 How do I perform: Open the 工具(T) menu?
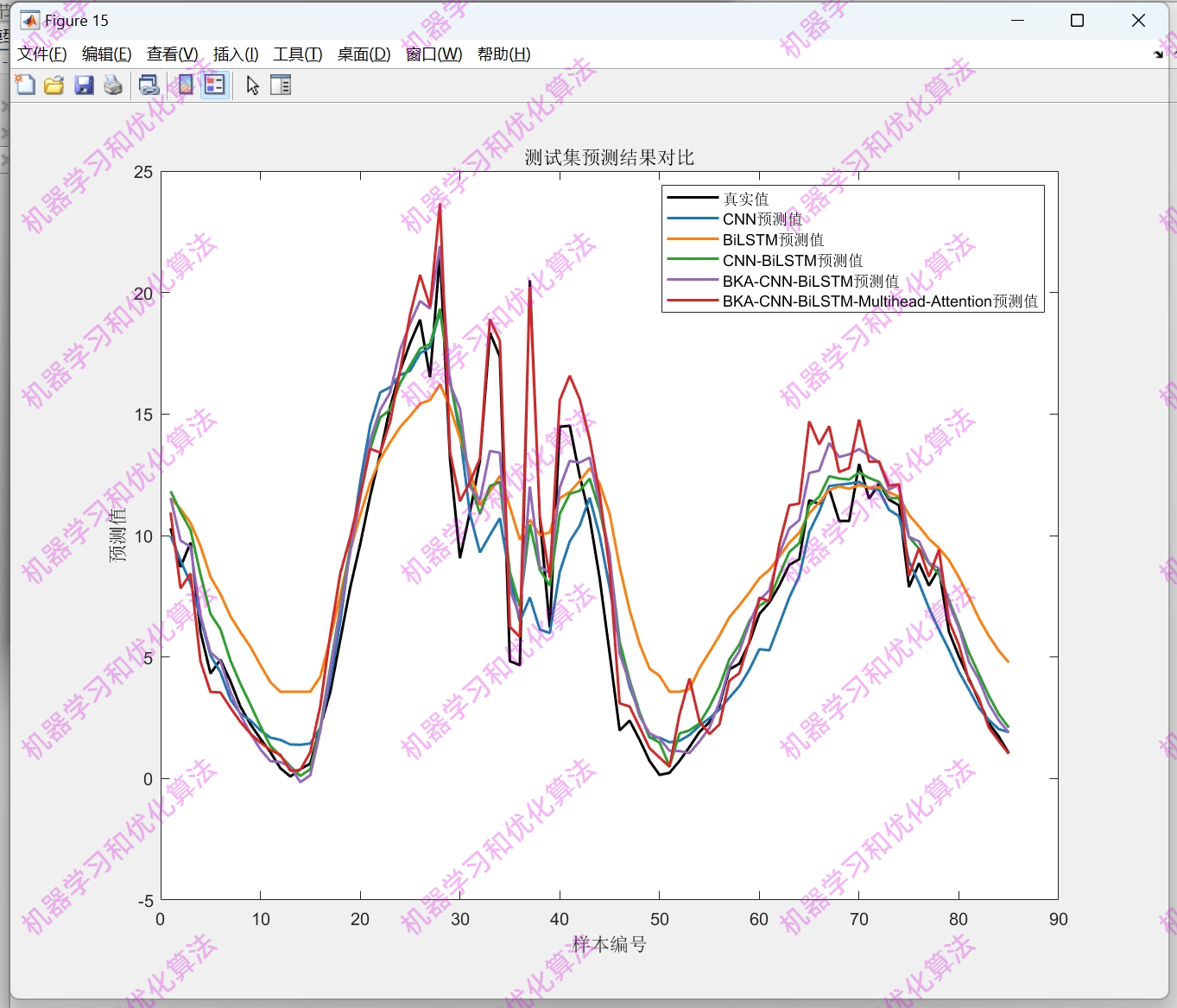coord(298,54)
